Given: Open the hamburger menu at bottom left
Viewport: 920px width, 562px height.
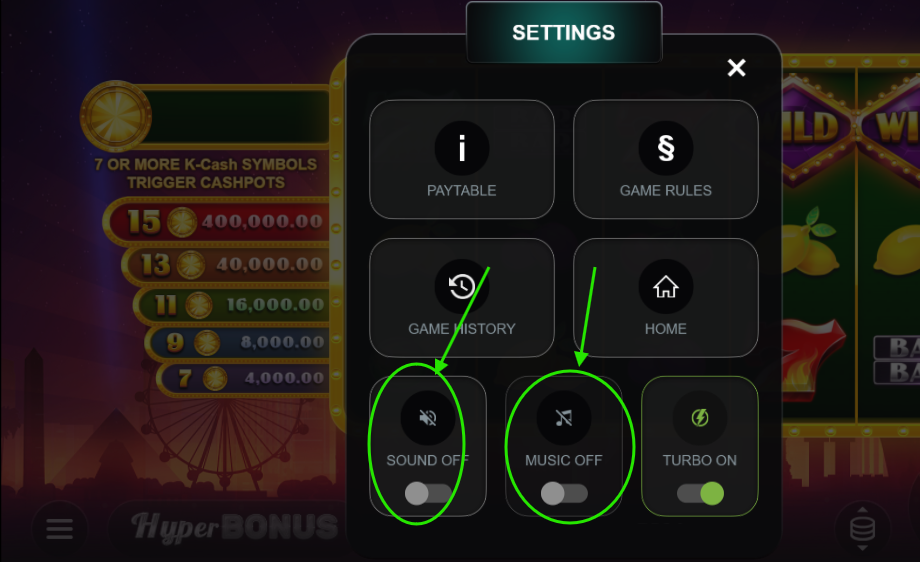Looking at the screenshot, I should [x=59, y=529].
